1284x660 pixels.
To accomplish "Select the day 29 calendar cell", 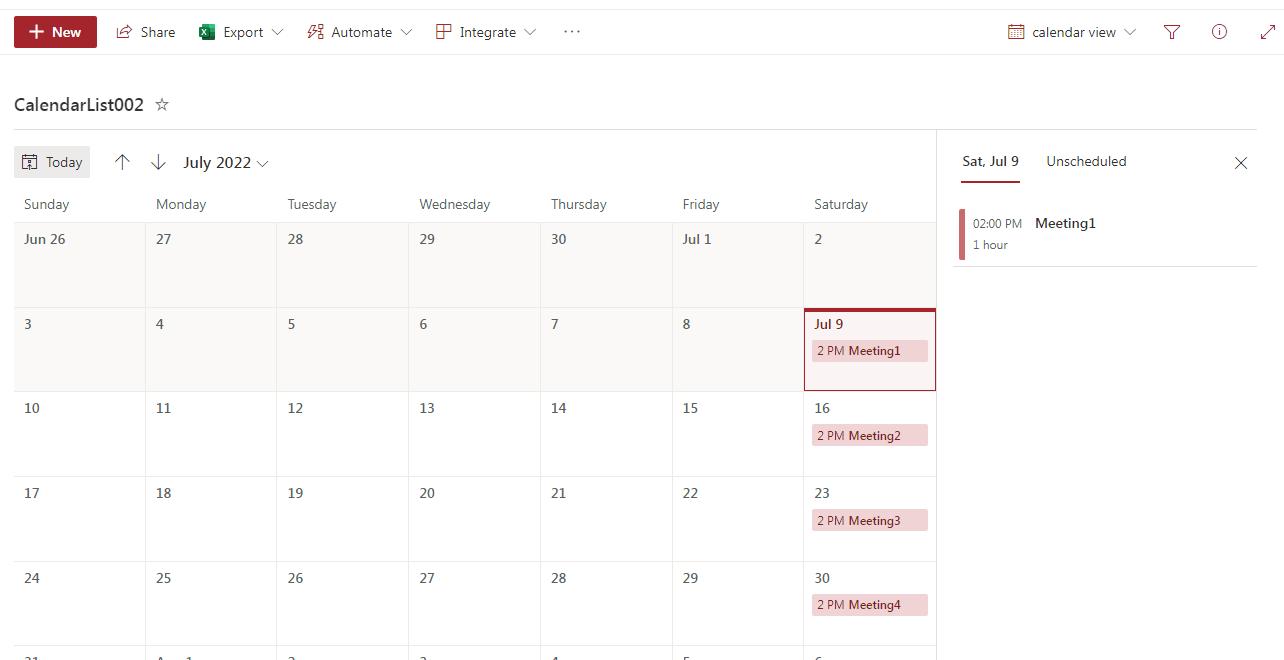I will (738, 604).
